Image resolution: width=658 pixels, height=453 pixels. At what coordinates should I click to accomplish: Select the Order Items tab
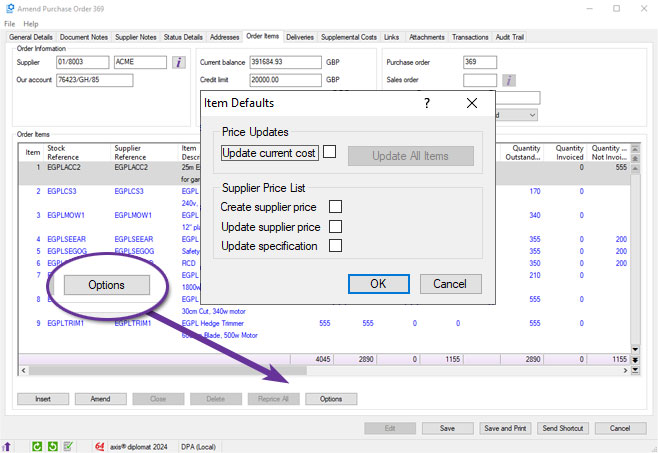pos(263,36)
